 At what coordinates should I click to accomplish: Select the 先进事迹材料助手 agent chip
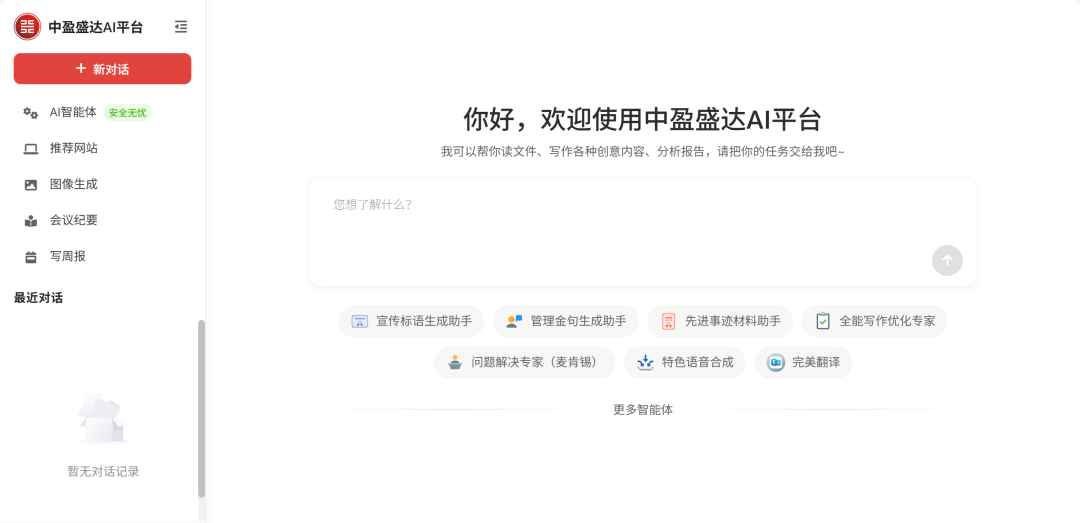[x=720, y=321]
